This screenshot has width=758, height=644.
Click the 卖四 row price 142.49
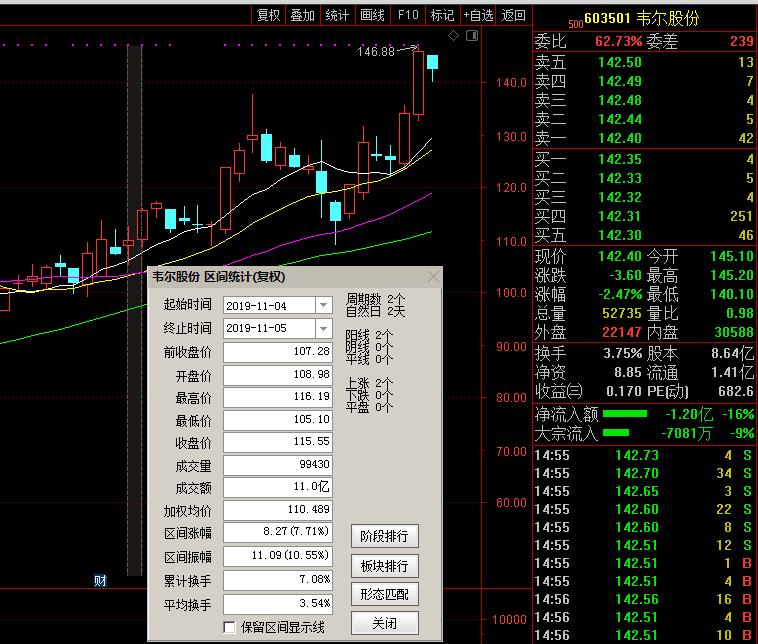620,81
